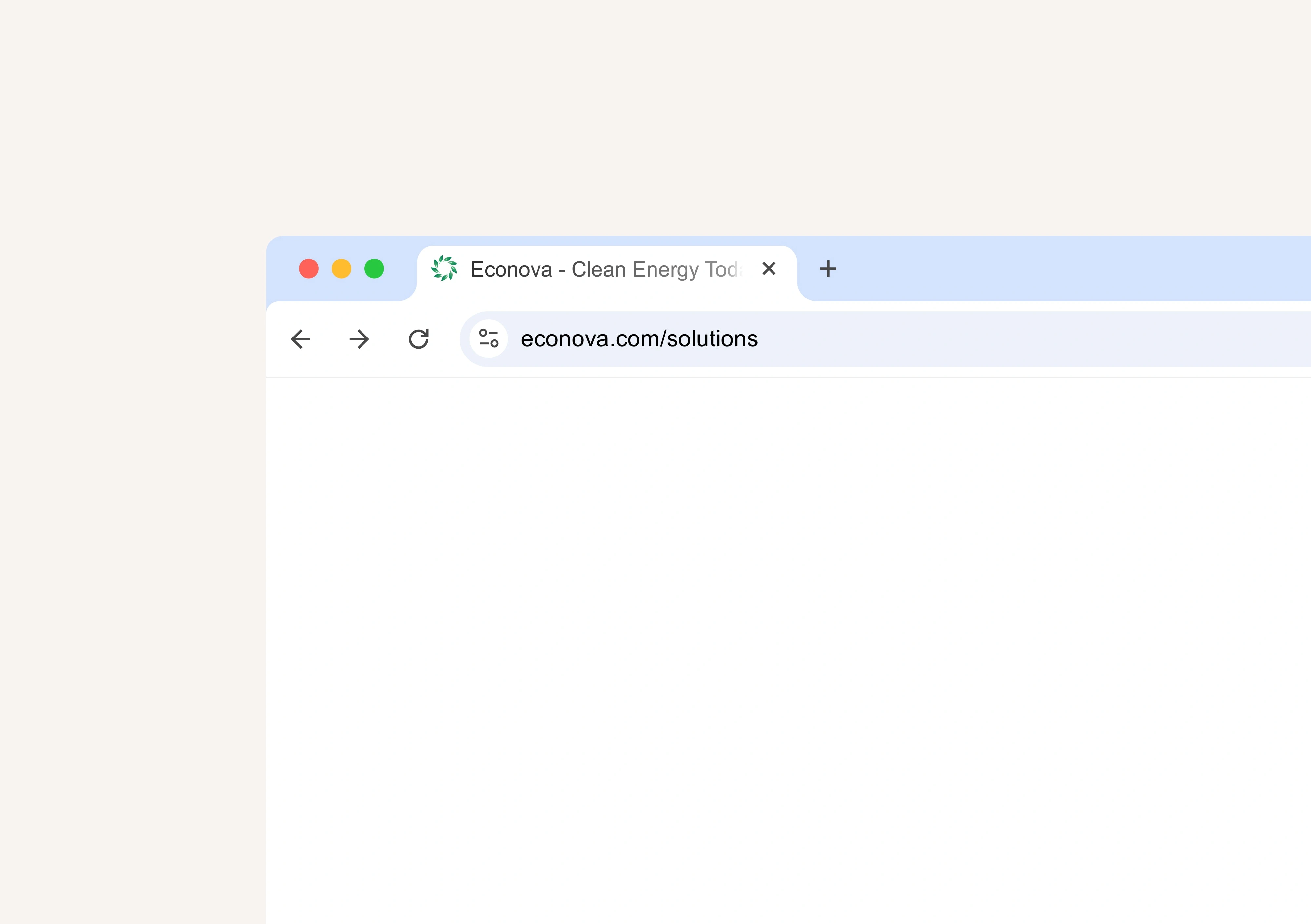Go back to the previous page
Screen dimensions: 1311x924
pyautogui.click(x=300, y=339)
